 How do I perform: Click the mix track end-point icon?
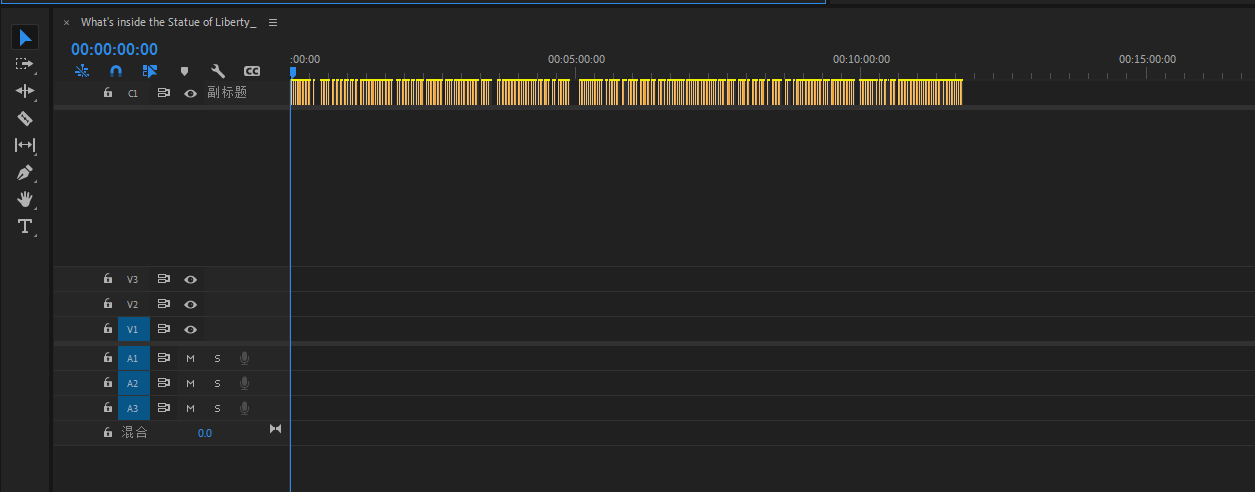click(x=276, y=429)
